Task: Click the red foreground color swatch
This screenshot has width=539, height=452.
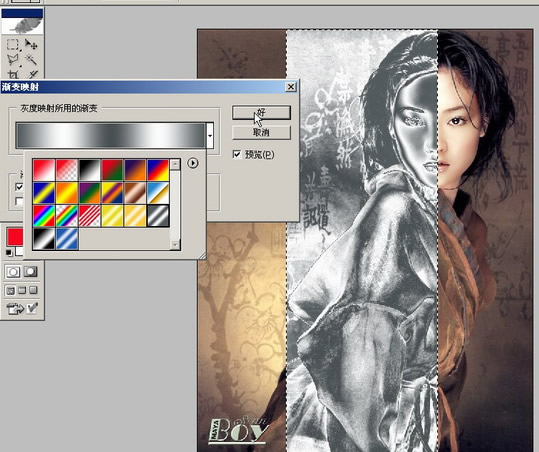Action: (15, 237)
